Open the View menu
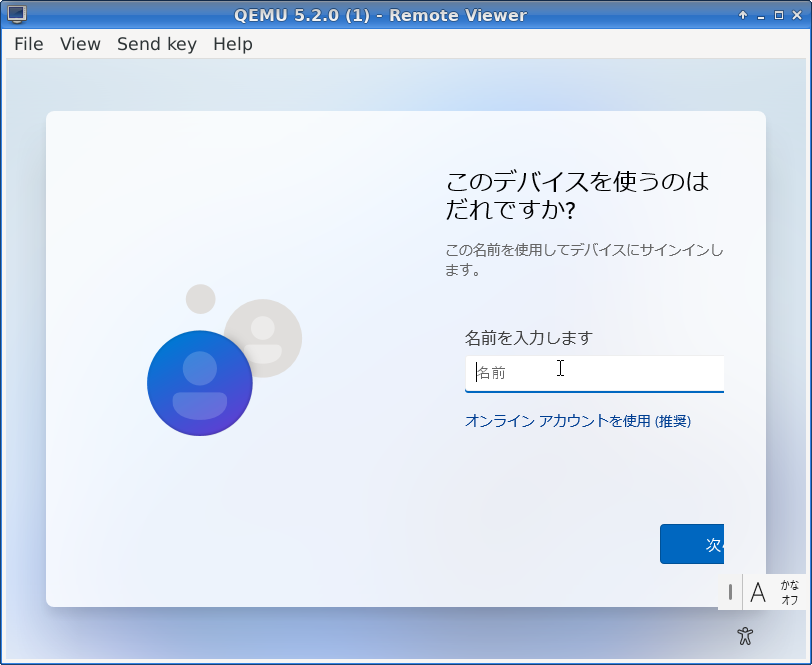 pos(80,44)
